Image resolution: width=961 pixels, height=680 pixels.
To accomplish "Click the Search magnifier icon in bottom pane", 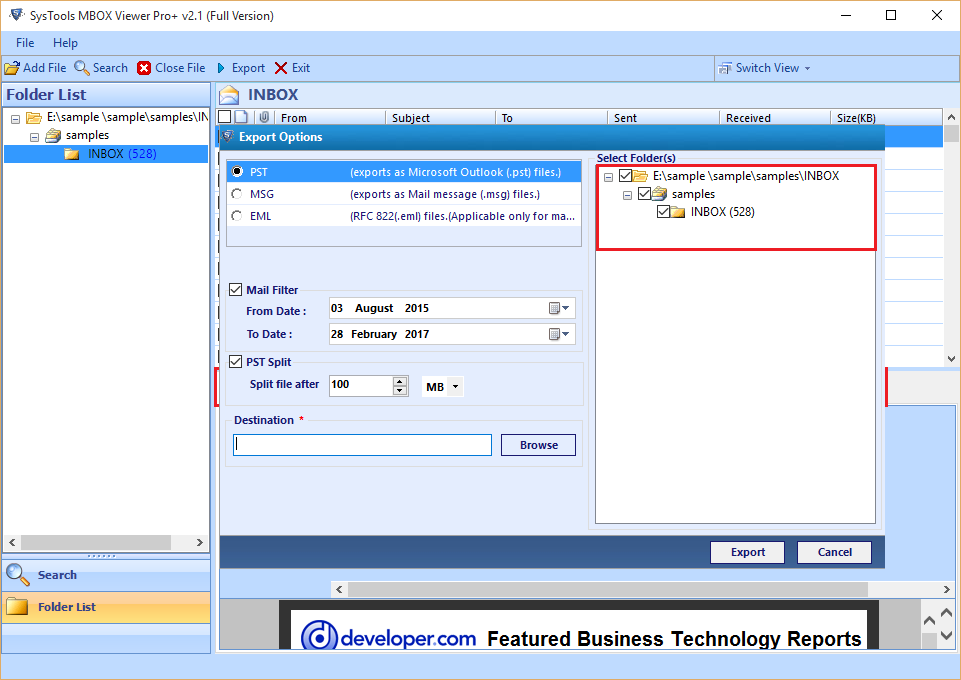I will coord(17,575).
